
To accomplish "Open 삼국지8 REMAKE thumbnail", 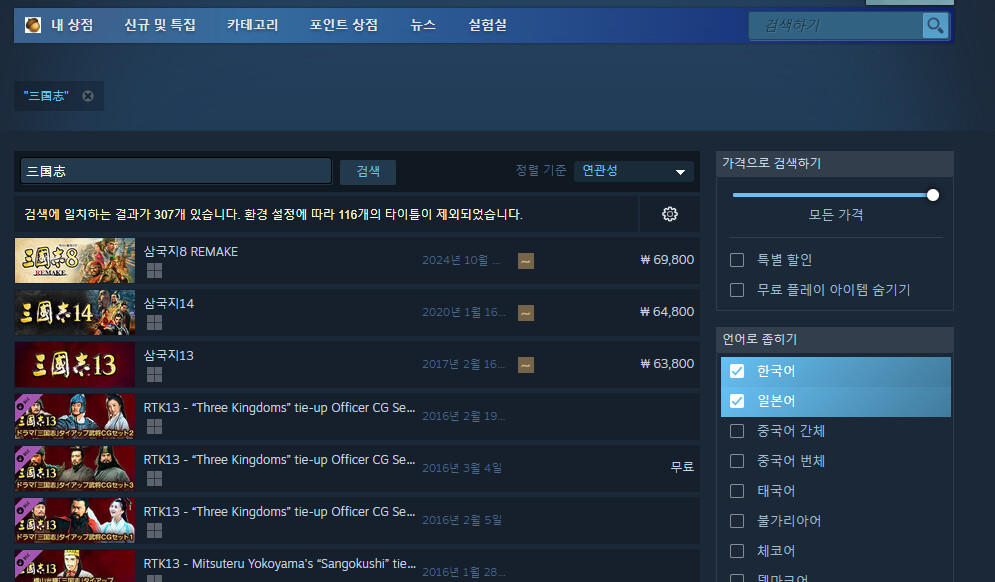I will (75, 260).
